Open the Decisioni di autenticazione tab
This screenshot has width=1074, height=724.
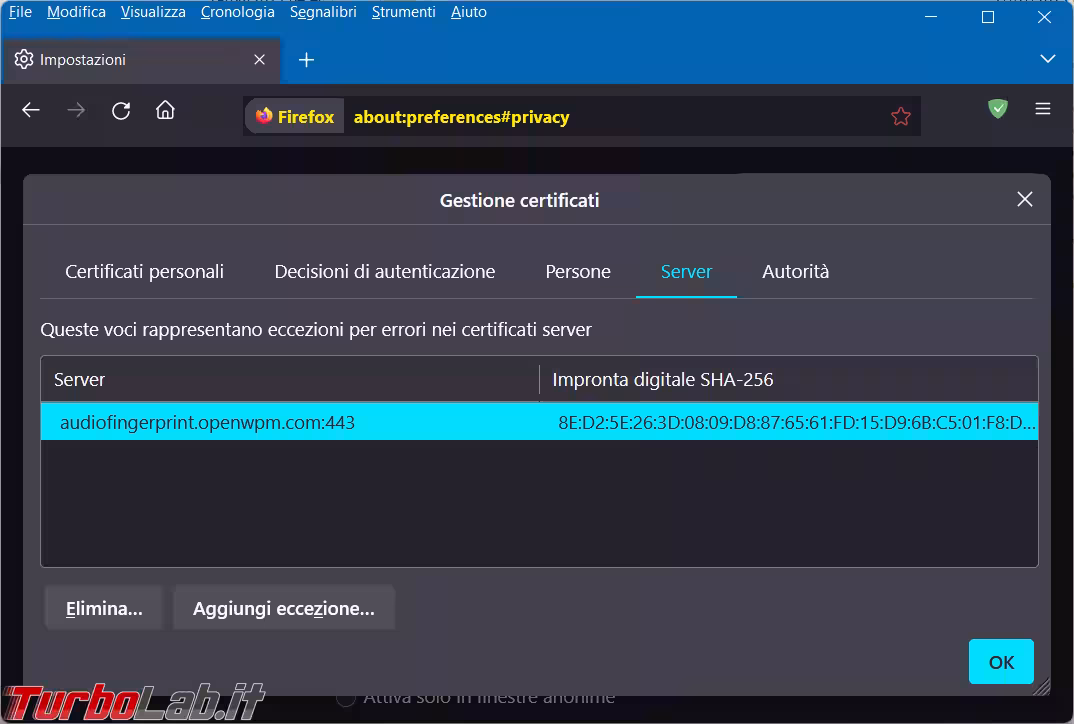385,272
